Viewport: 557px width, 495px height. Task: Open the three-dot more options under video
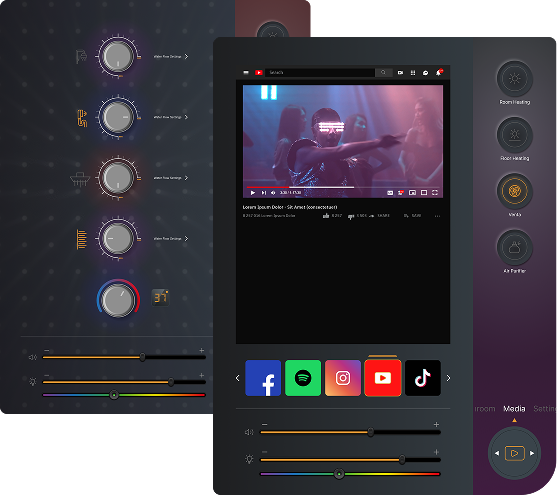[x=437, y=216]
